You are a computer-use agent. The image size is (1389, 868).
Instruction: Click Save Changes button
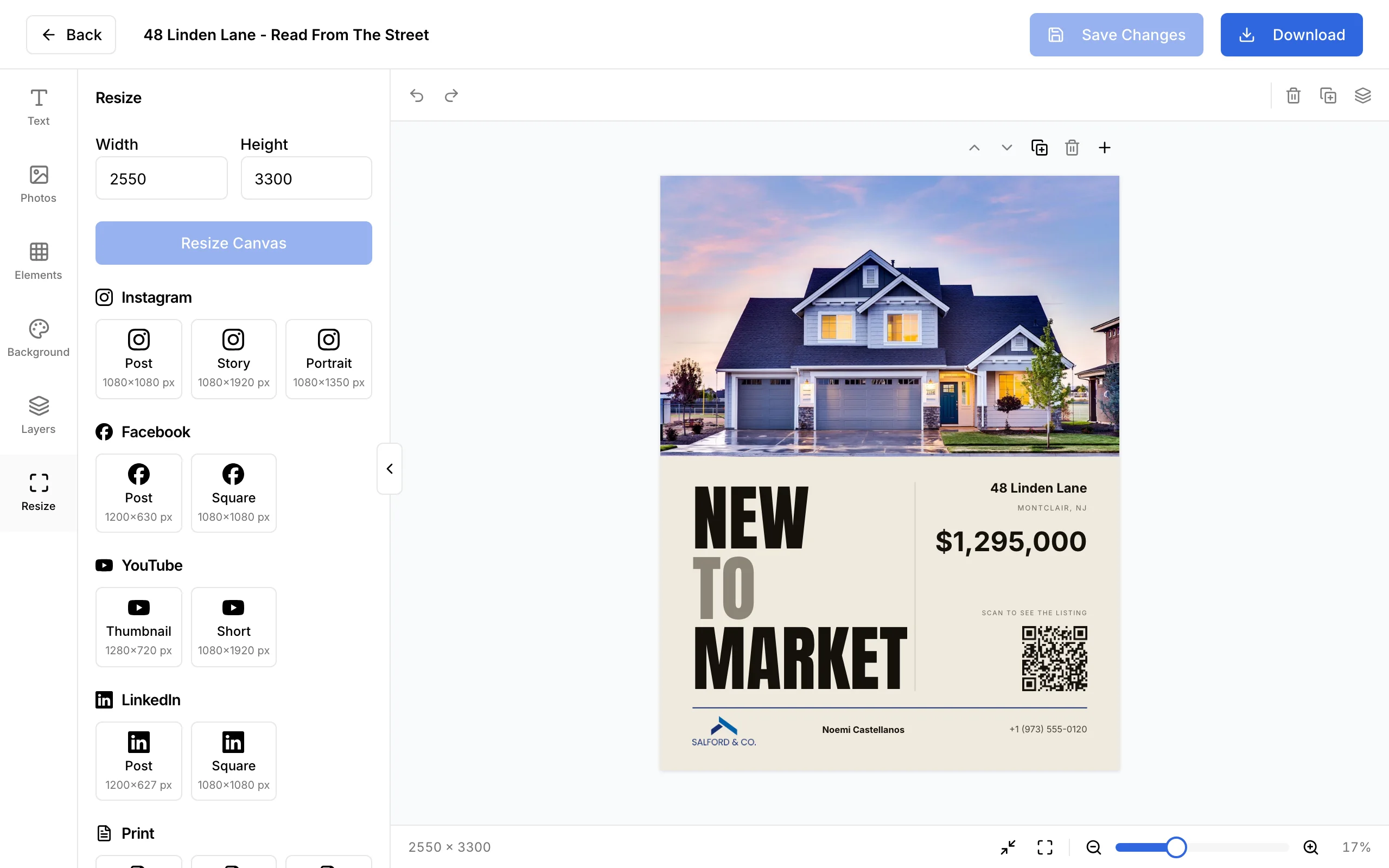coord(1116,34)
